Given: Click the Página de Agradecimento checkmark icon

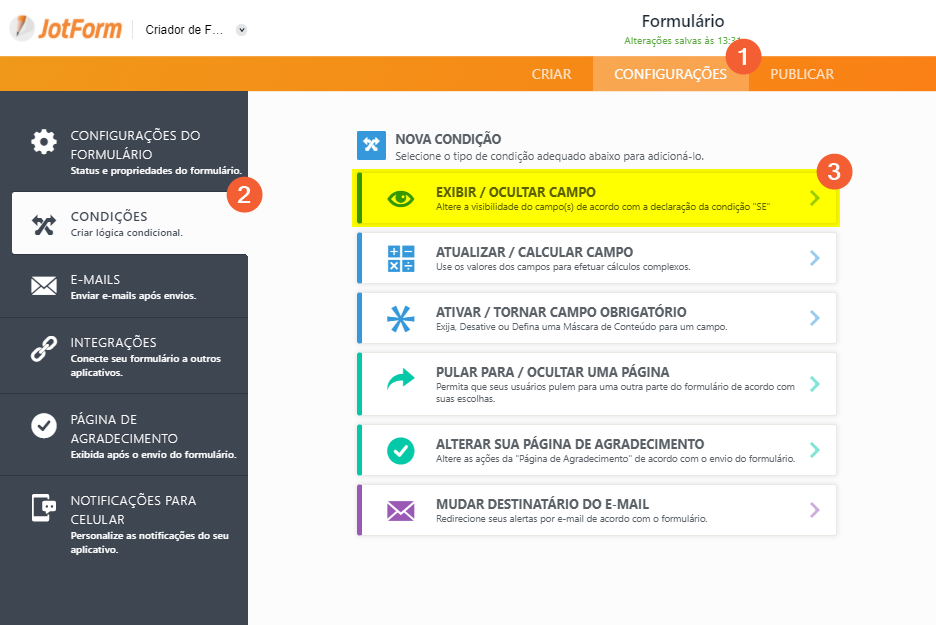Looking at the screenshot, I should [44, 426].
